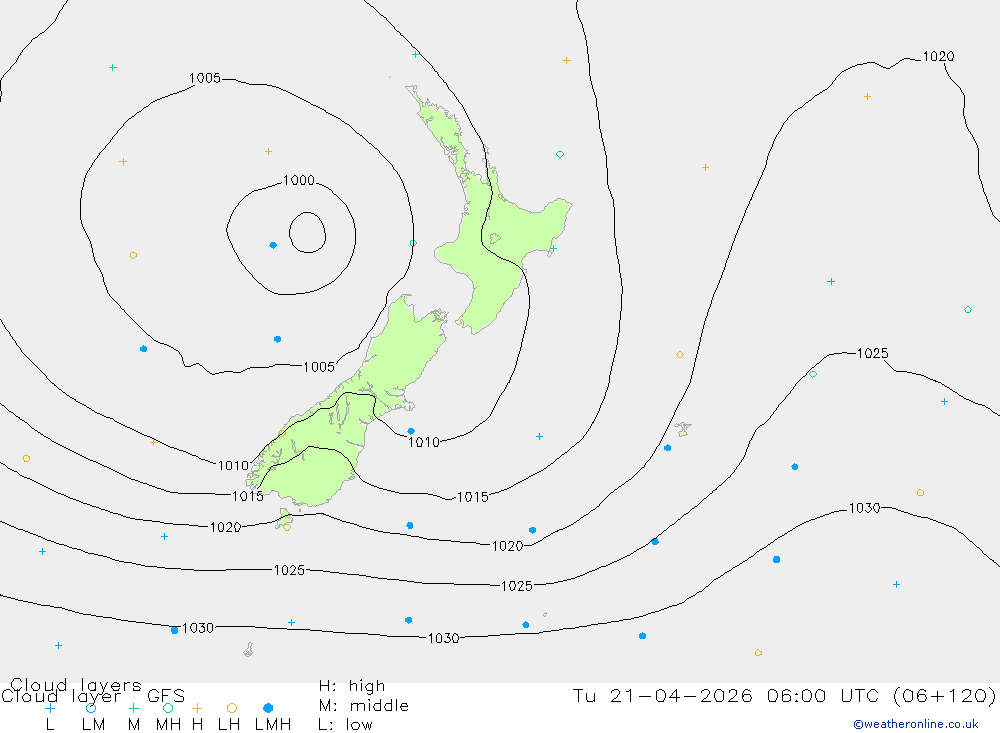Click the 1020 label in the upper right
Screen dimensions: 1000x733
point(938,56)
